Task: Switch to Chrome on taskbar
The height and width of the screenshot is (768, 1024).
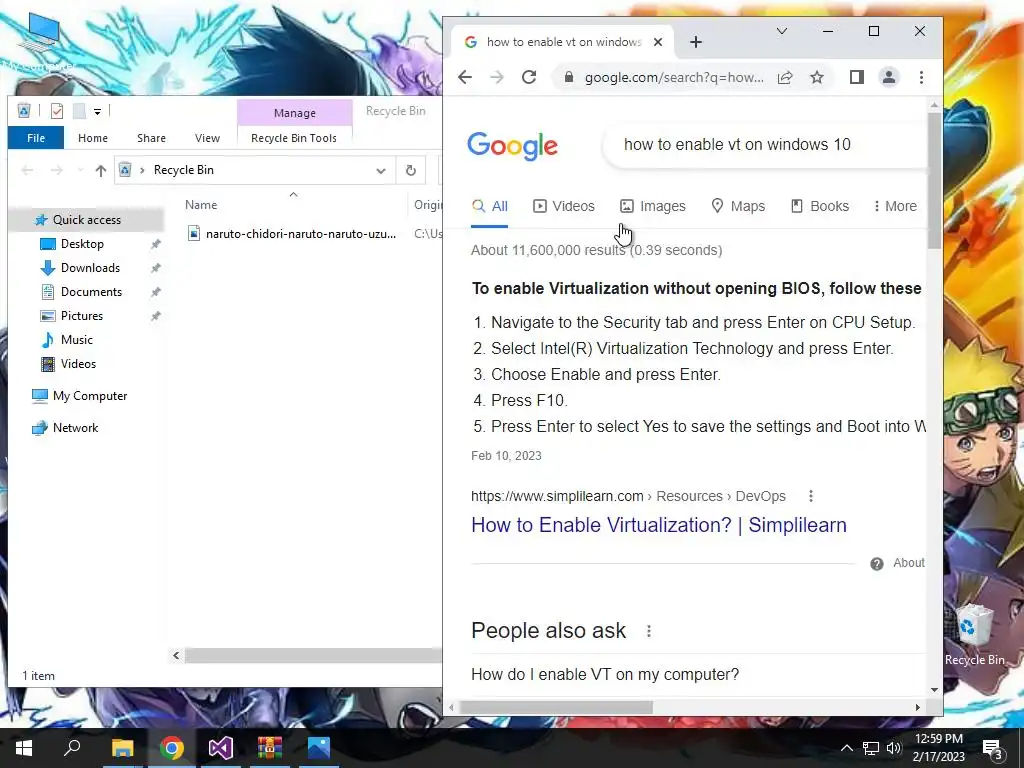Action: (172, 748)
